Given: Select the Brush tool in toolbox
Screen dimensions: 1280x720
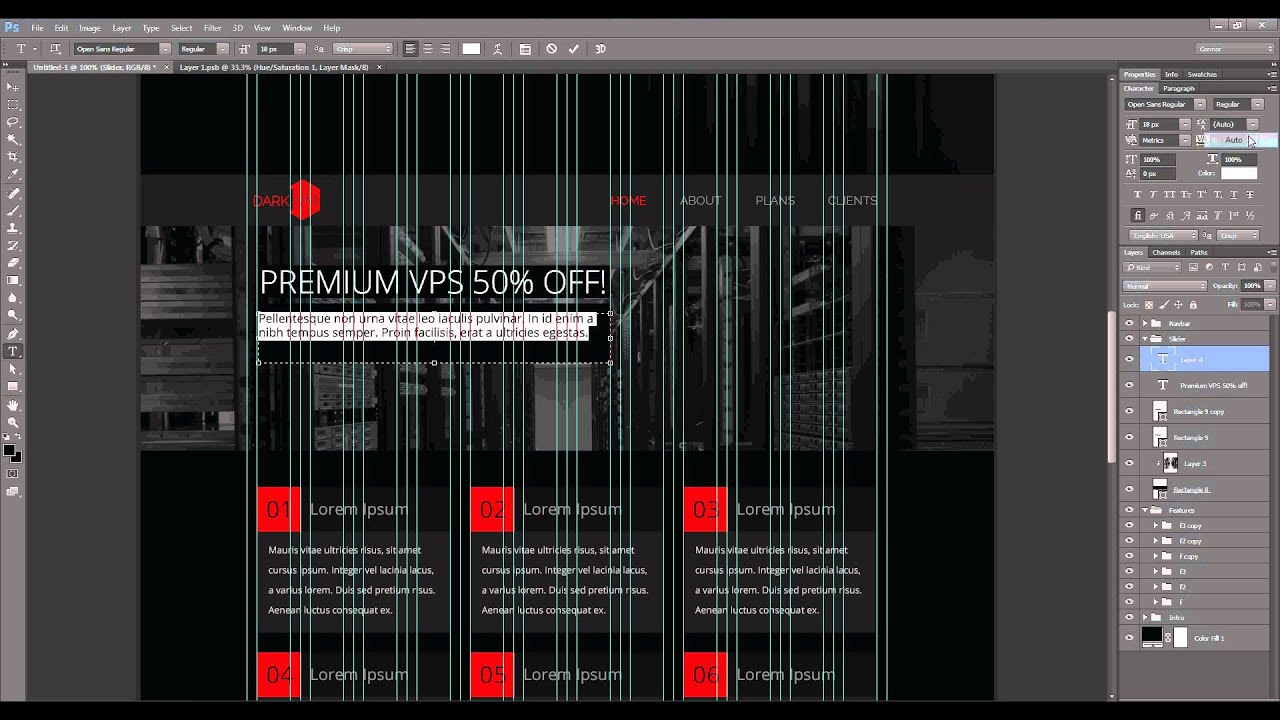Looking at the screenshot, I should (13, 210).
